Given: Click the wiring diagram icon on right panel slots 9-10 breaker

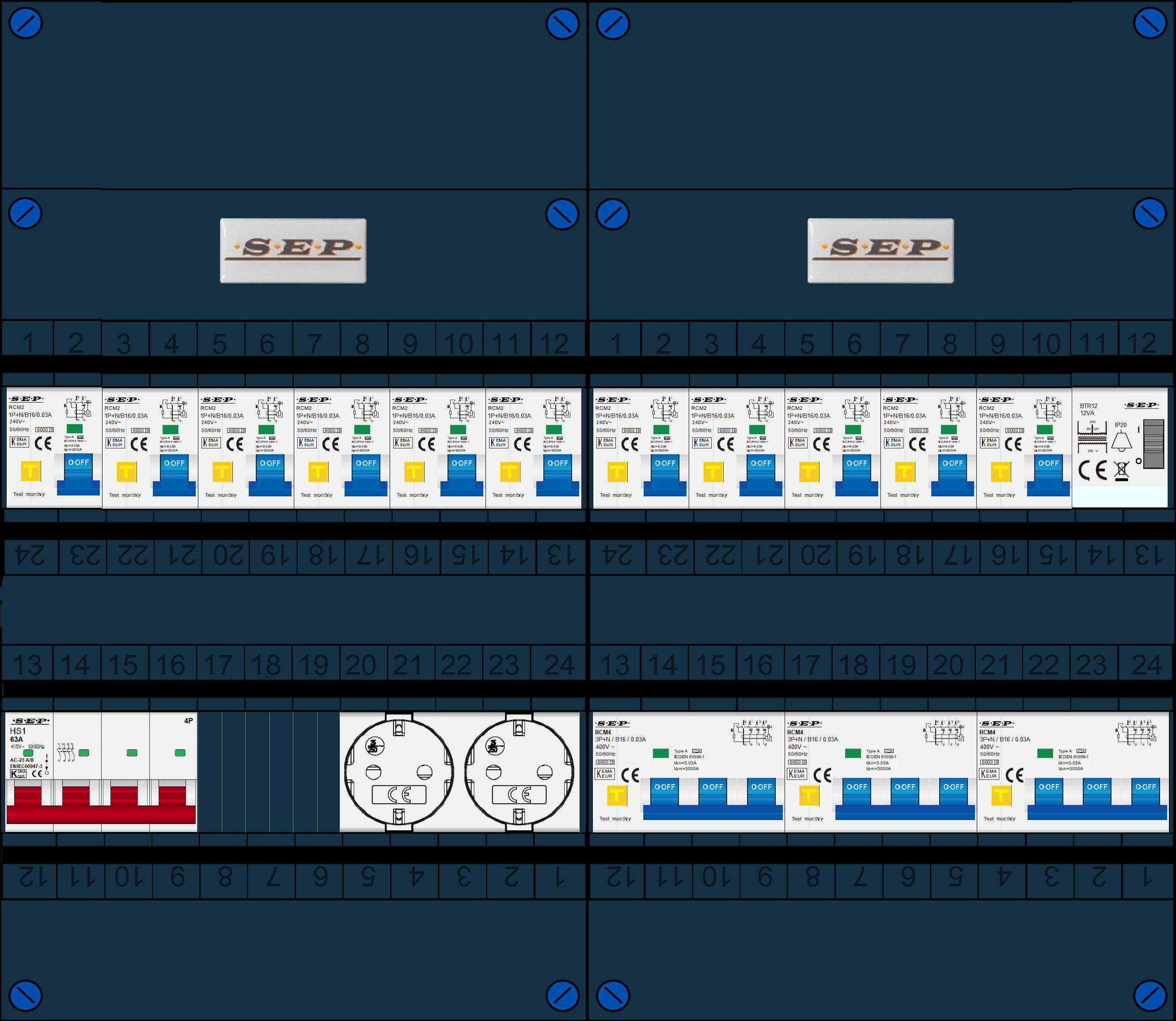Looking at the screenshot, I should (x=1048, y=409).
